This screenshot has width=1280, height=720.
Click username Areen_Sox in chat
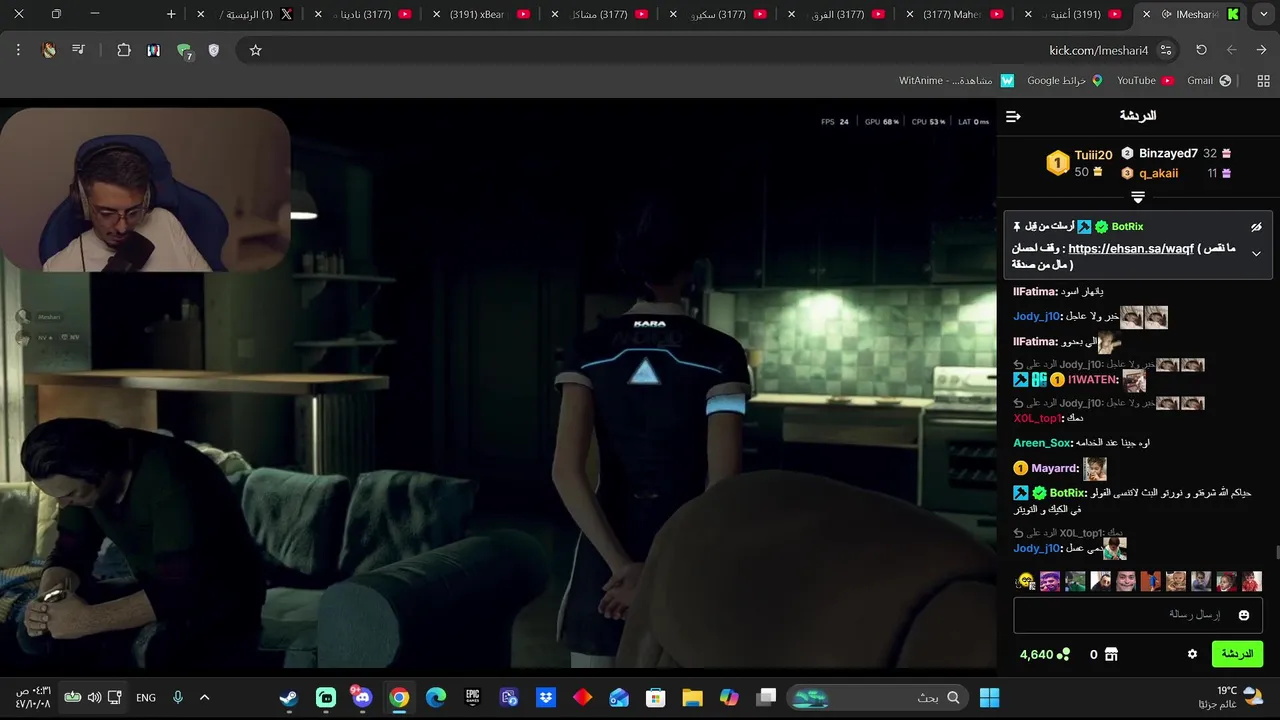(1043, 442)
